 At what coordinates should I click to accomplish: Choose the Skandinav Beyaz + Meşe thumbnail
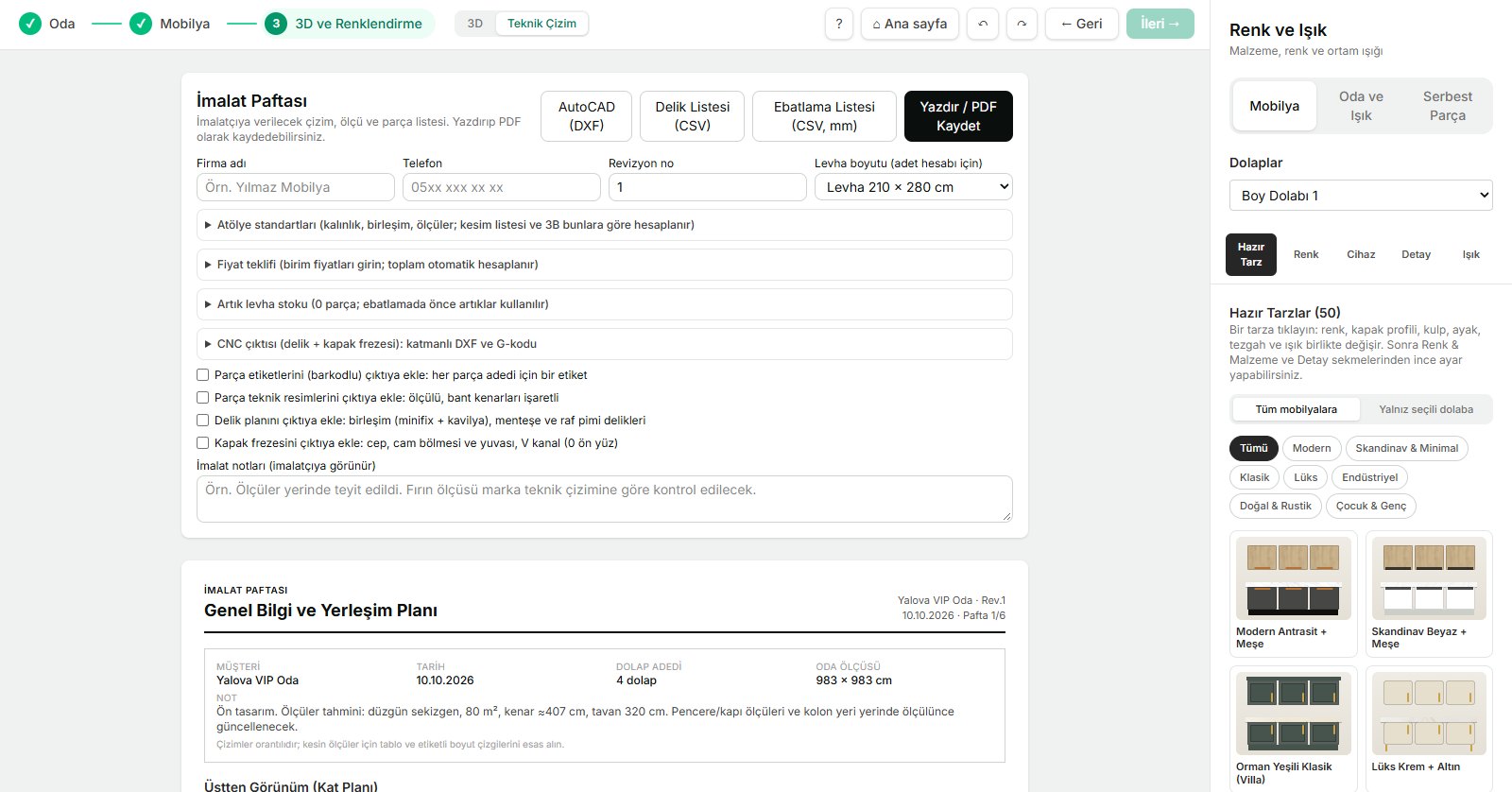1429,578
